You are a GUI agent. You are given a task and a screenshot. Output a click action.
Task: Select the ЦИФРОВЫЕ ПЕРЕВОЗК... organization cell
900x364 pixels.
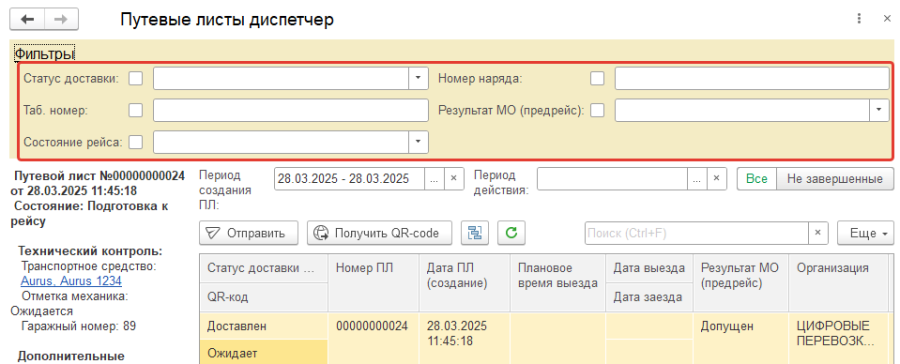839,339
